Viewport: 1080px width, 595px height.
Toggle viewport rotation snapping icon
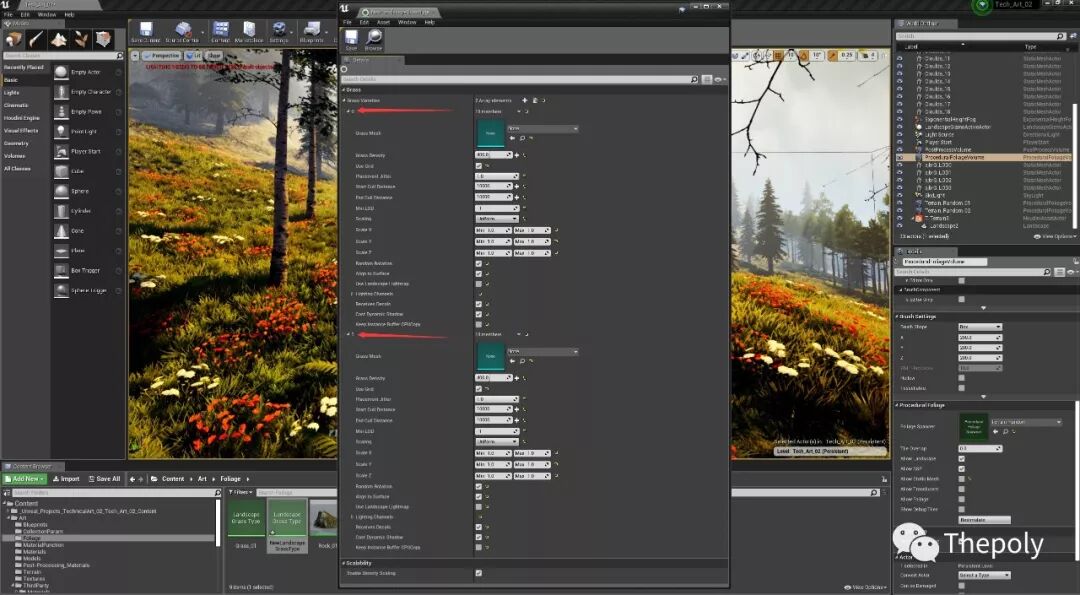(803, 56)
